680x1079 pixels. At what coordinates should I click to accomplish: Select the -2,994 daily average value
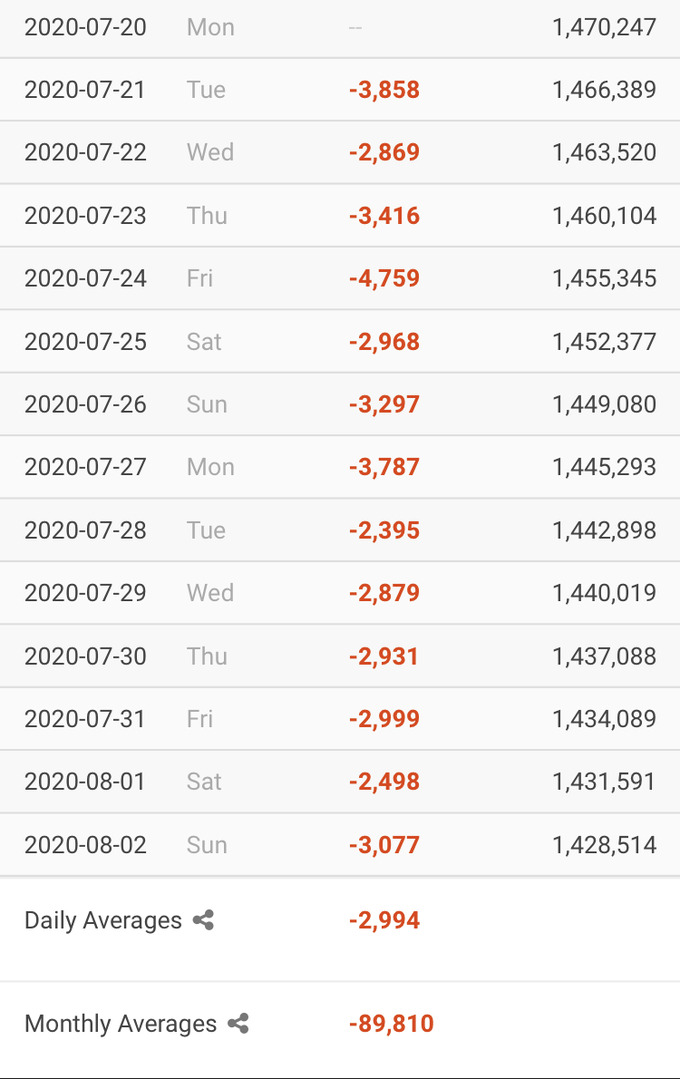[384, 921]
